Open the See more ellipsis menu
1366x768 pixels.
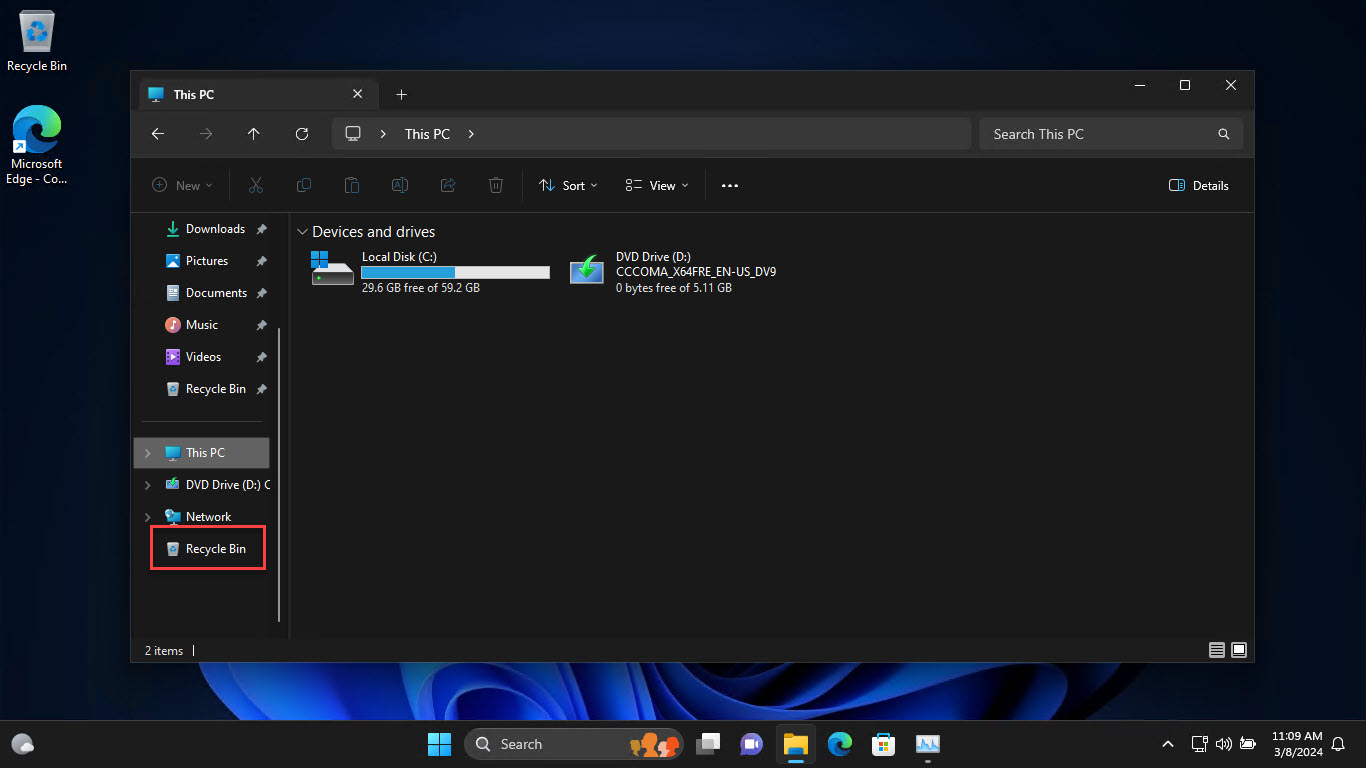click(x=729, y=185)
